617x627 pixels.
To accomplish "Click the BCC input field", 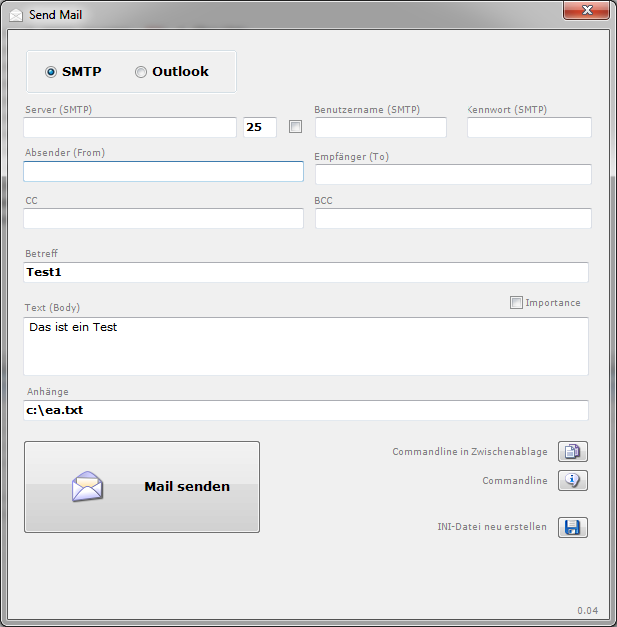I will (x=453, y=218).
